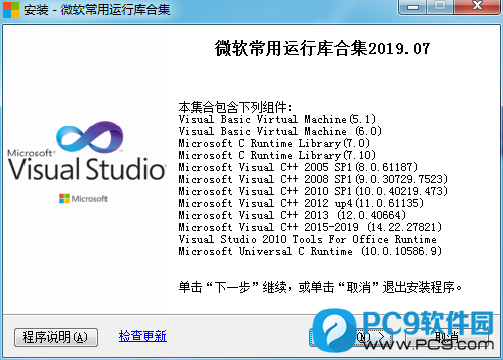Click the Visual Studio infinity logo
Viewport: 503px width, 360px height.
pos(90,137)
